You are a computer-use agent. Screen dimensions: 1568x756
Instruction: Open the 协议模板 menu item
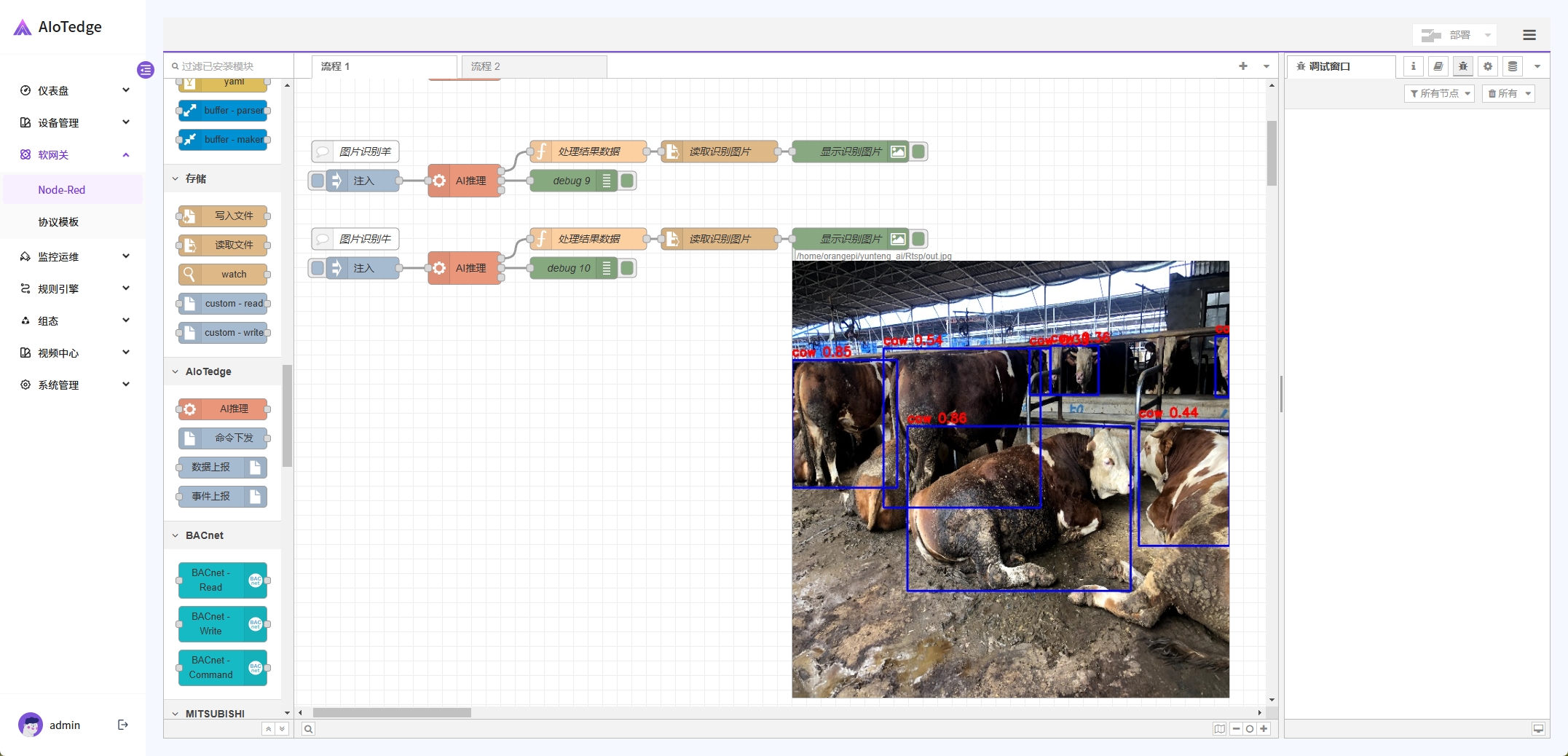pos(58,222)
